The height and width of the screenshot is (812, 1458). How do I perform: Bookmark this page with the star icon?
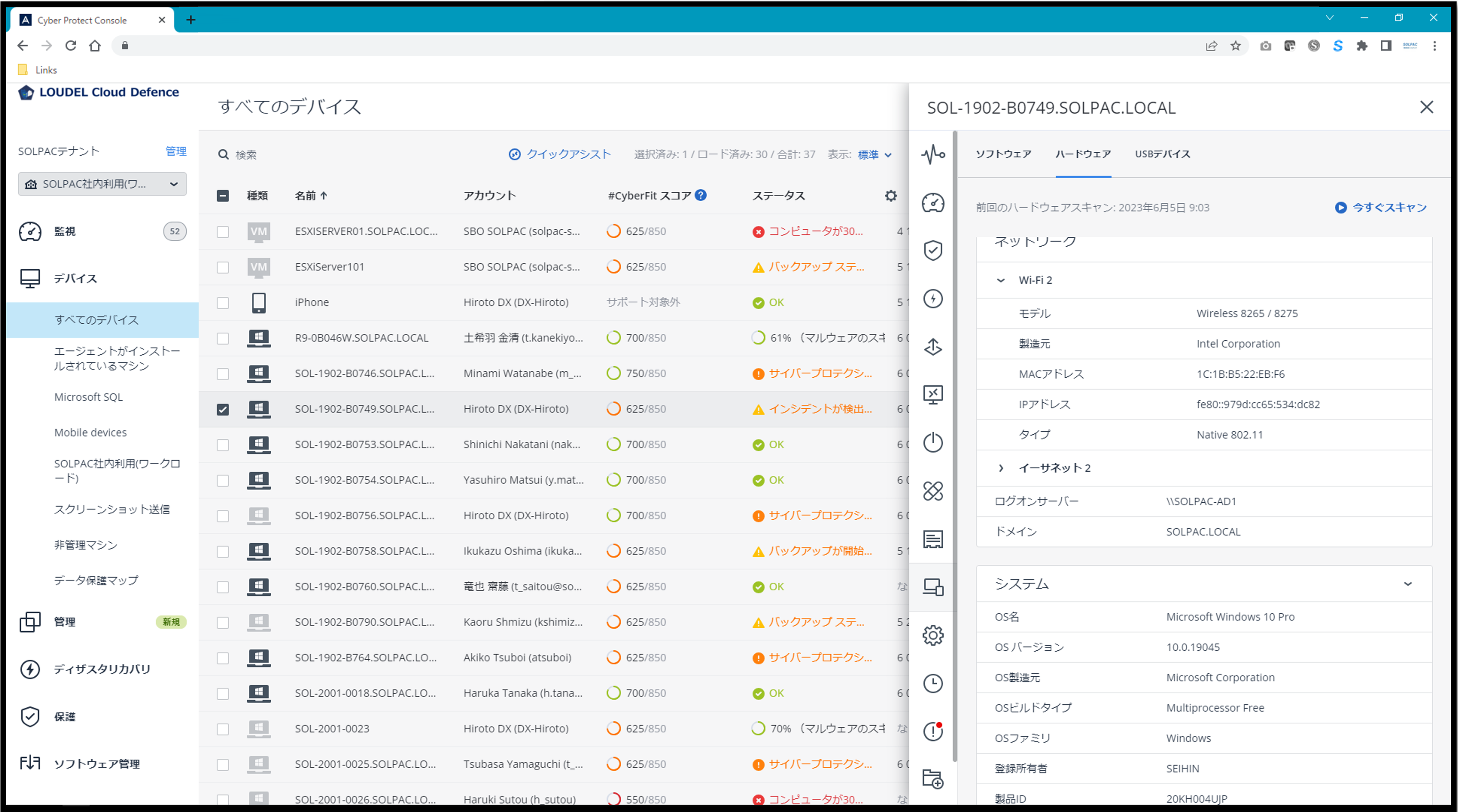[1236, 46]
